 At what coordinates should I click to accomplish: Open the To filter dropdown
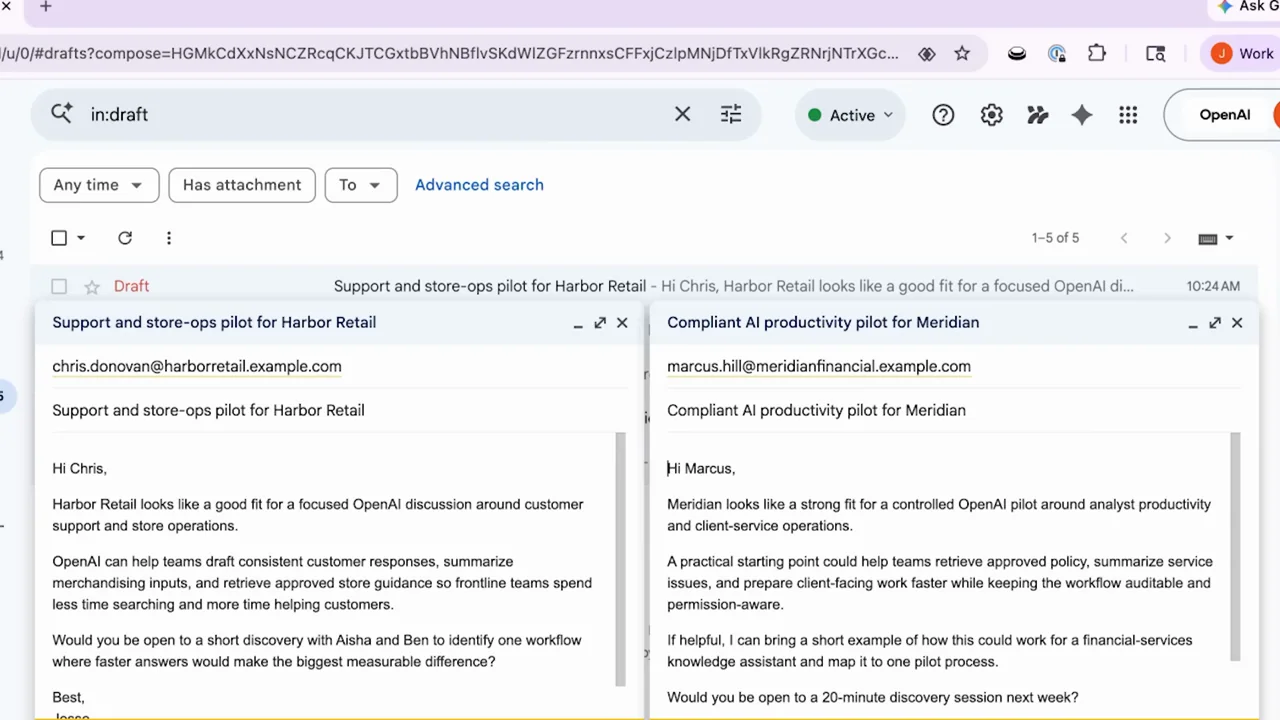(x=361, y=185)
